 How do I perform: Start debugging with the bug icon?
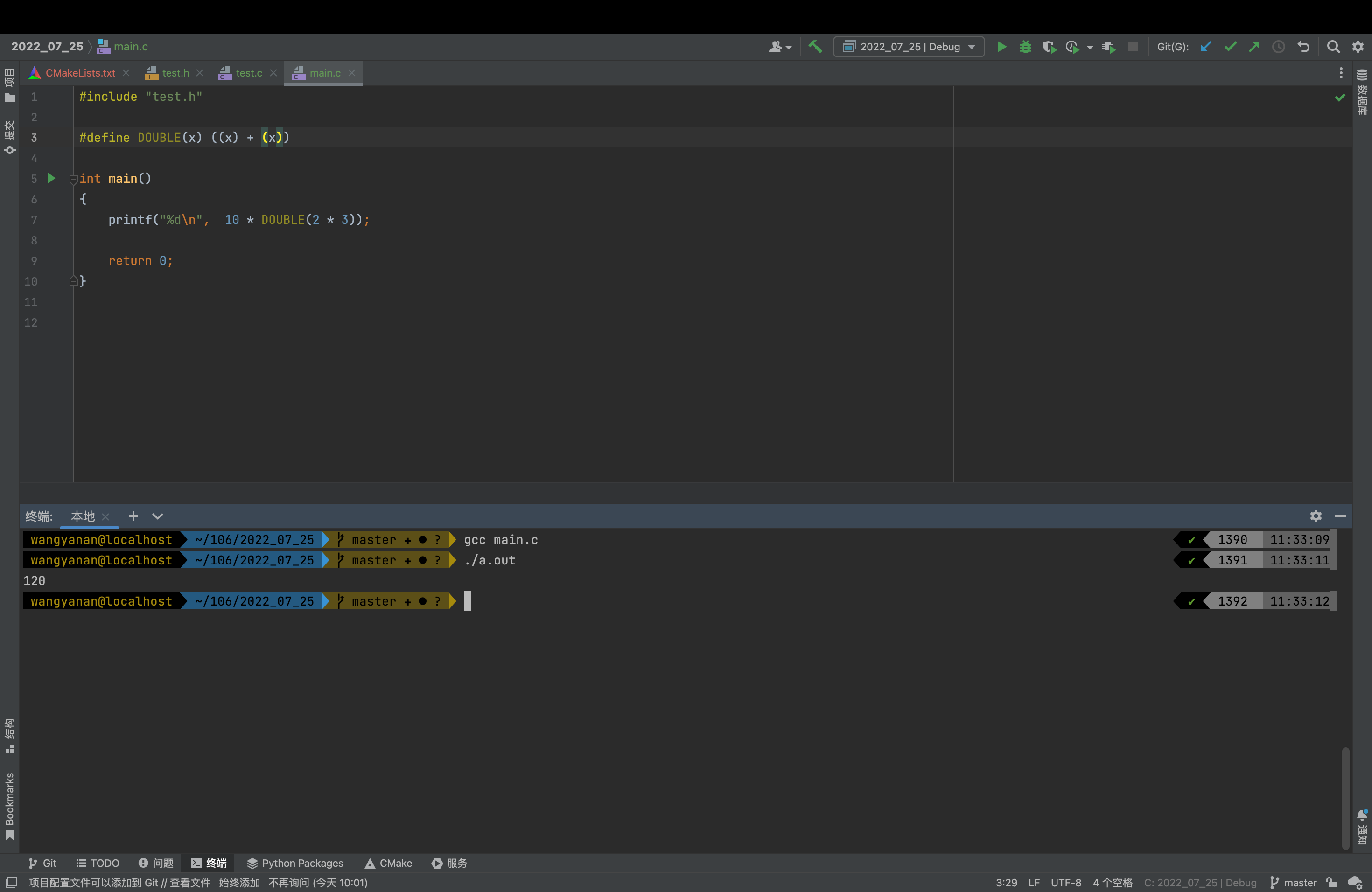click(1026, 47)
